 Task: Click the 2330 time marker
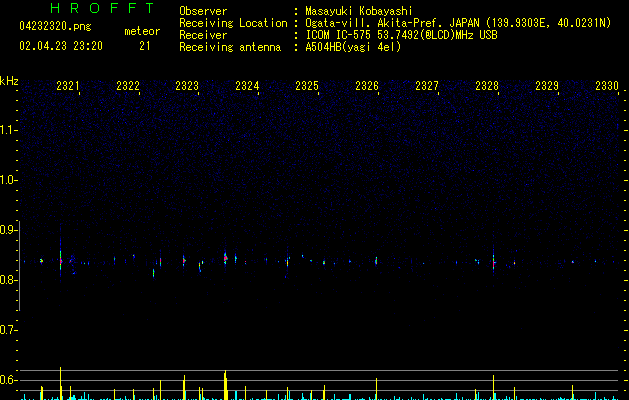[x=607, y=85]
